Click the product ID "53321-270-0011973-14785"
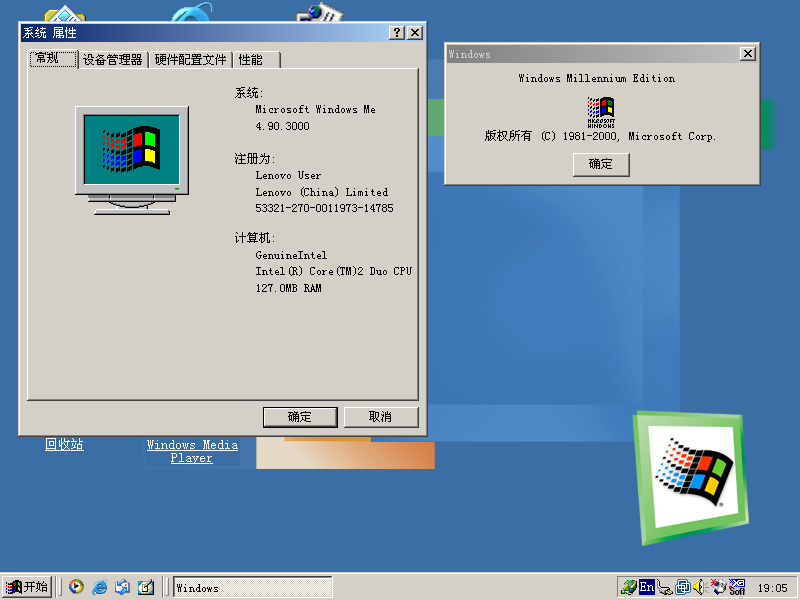 [x=324, y=208]
